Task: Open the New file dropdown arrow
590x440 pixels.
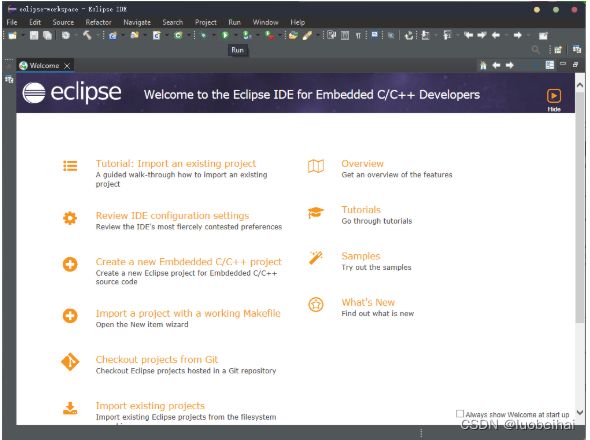Action: (22, 36)
